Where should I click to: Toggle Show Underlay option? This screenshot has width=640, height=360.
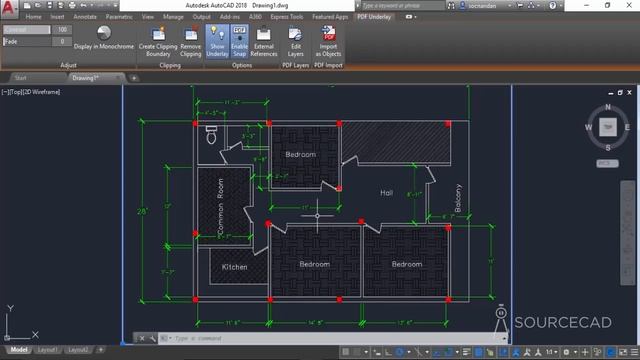pyautogui.click(x=217, y=42)
